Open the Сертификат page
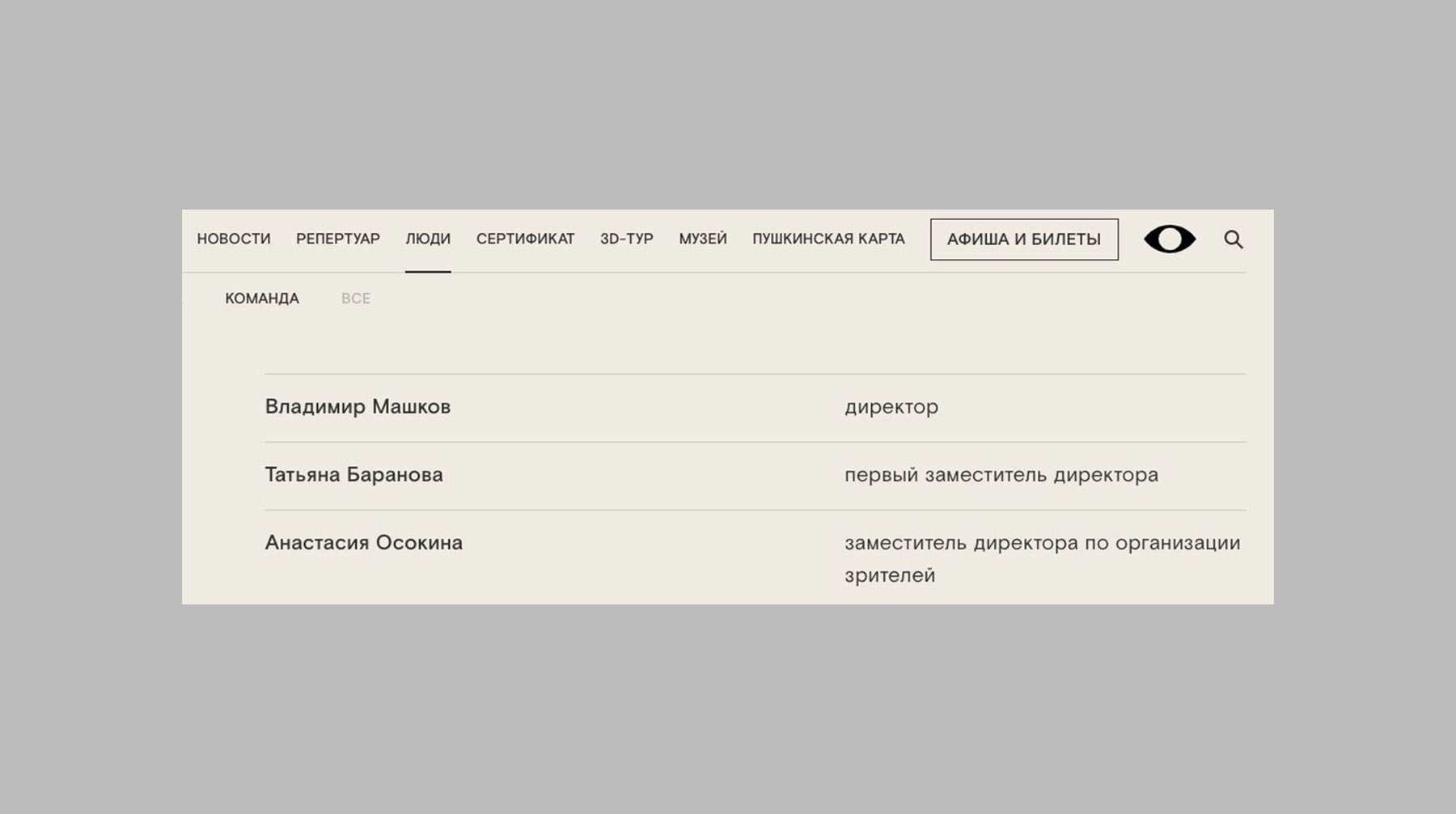Viewport: 1456px width, 814px height. [526, 240]
